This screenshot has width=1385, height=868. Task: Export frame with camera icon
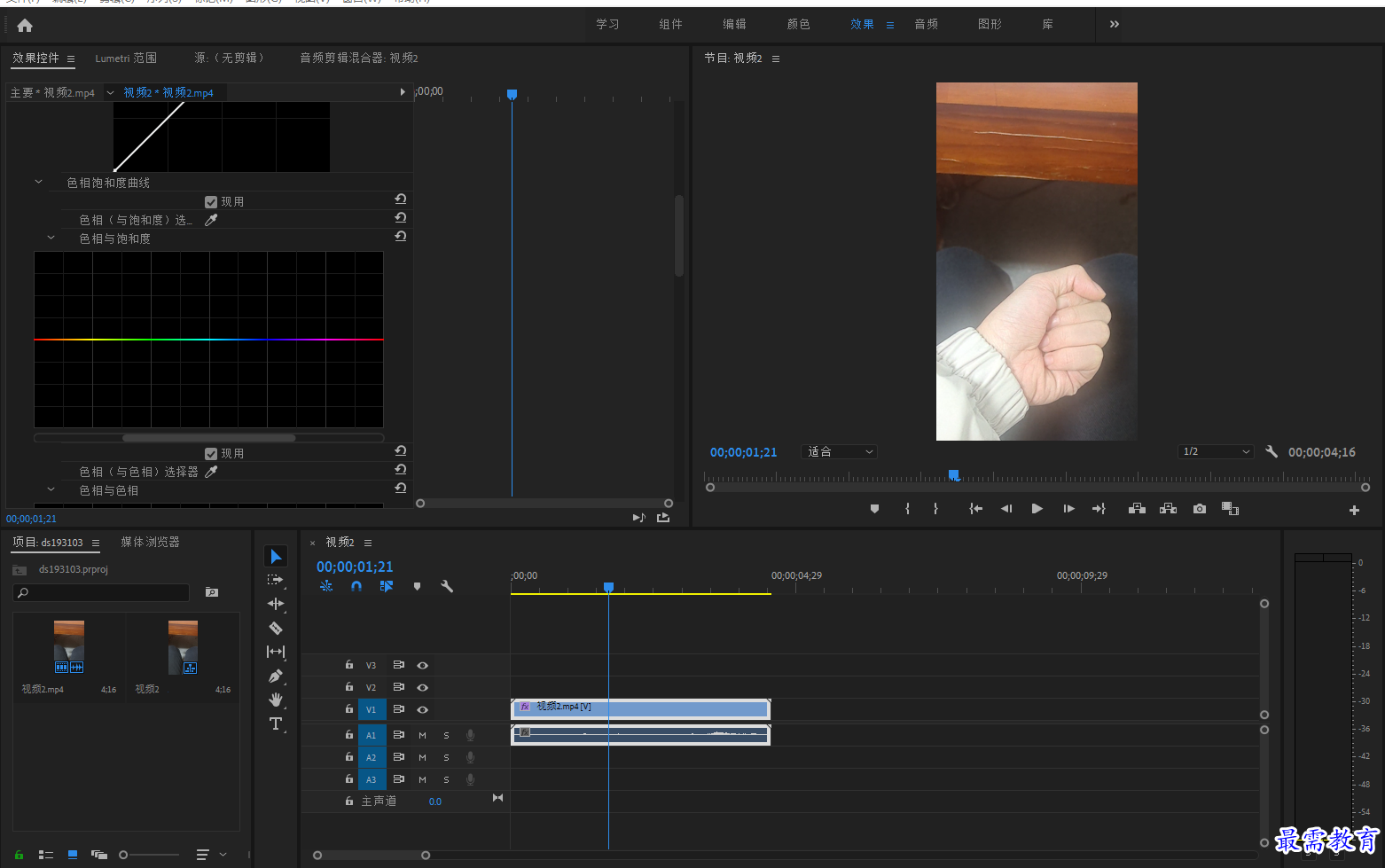tap(1200, 509)
